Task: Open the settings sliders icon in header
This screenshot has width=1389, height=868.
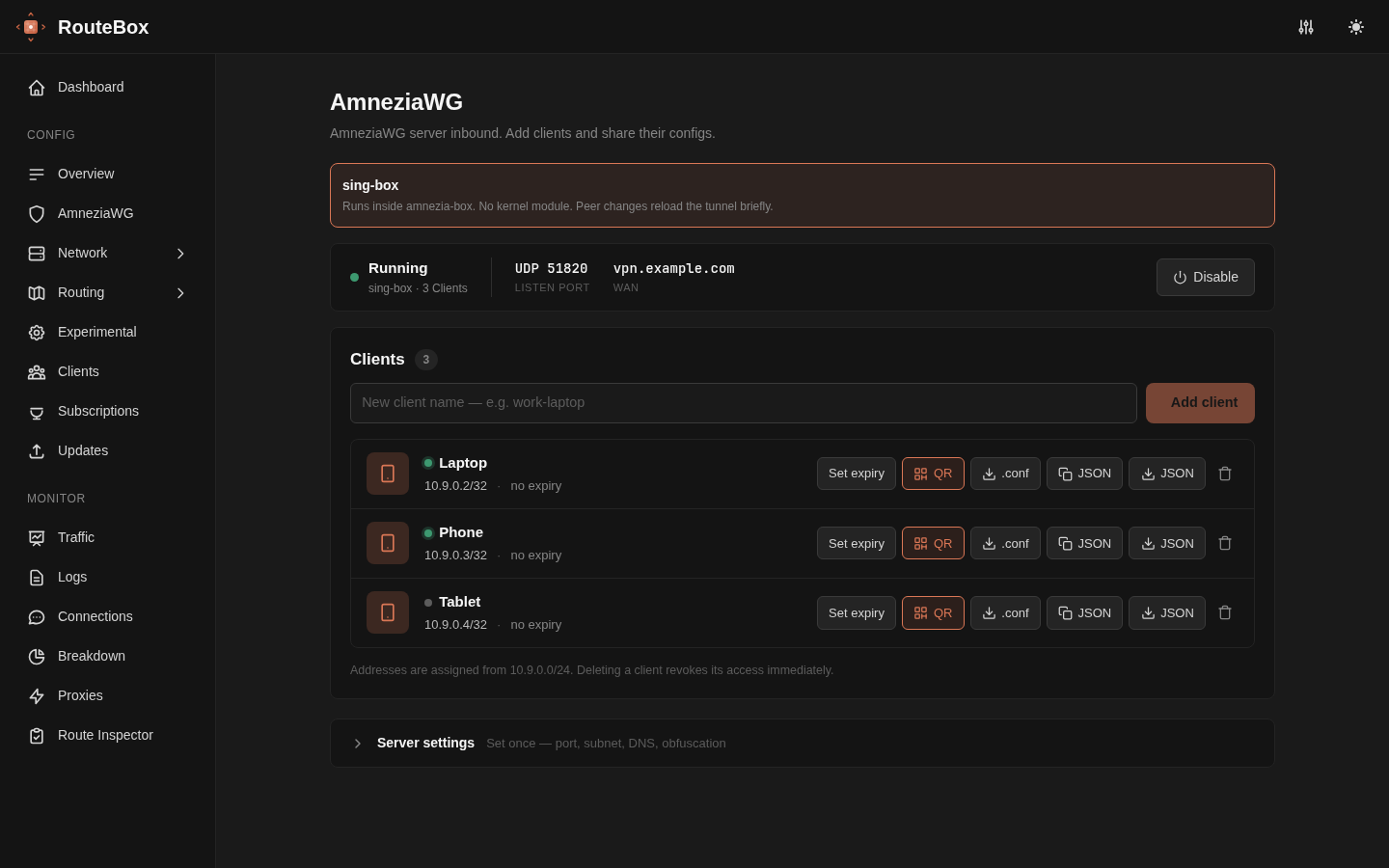Action: pyautogui.click(x=1306, y=27)
